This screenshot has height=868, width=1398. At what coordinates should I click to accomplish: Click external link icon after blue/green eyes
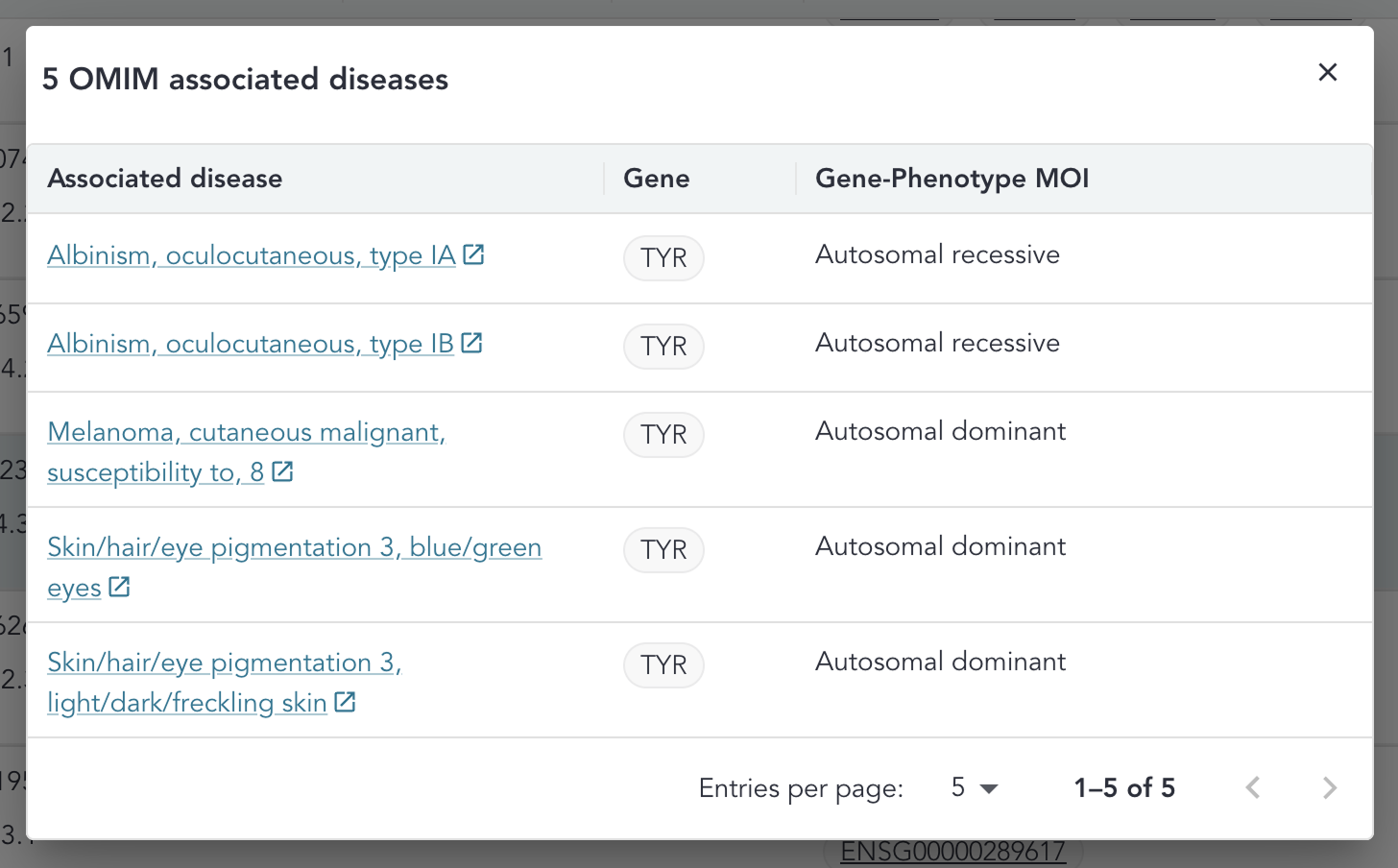pos(119,587)
